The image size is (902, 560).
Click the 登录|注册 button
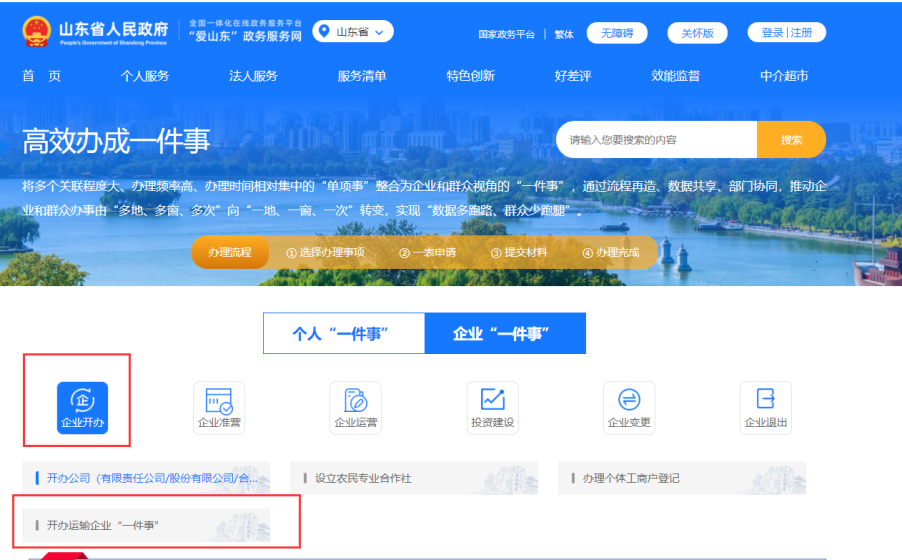pos(786,33)
